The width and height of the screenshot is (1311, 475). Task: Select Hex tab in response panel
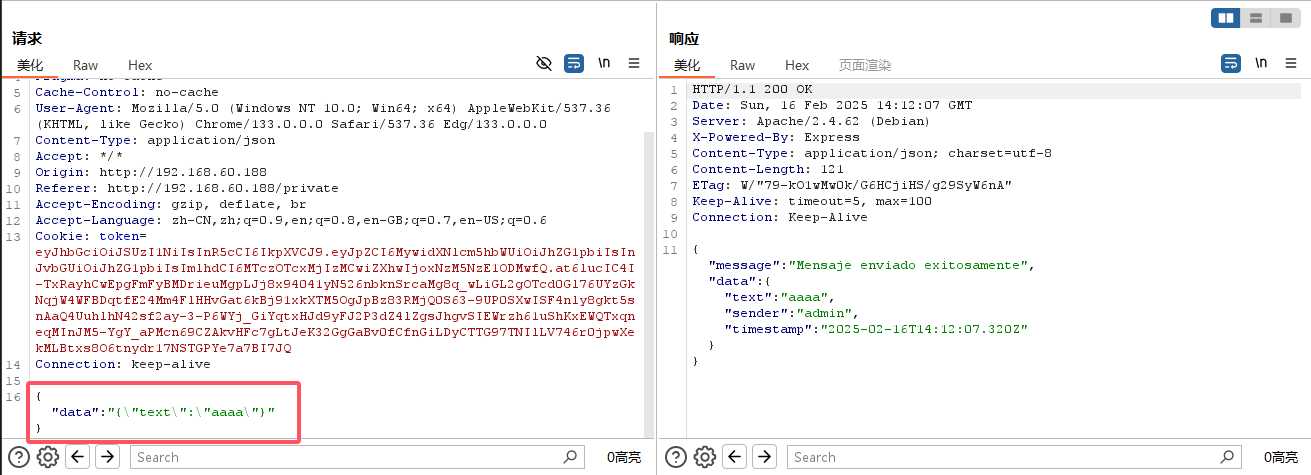click(797, 65)
